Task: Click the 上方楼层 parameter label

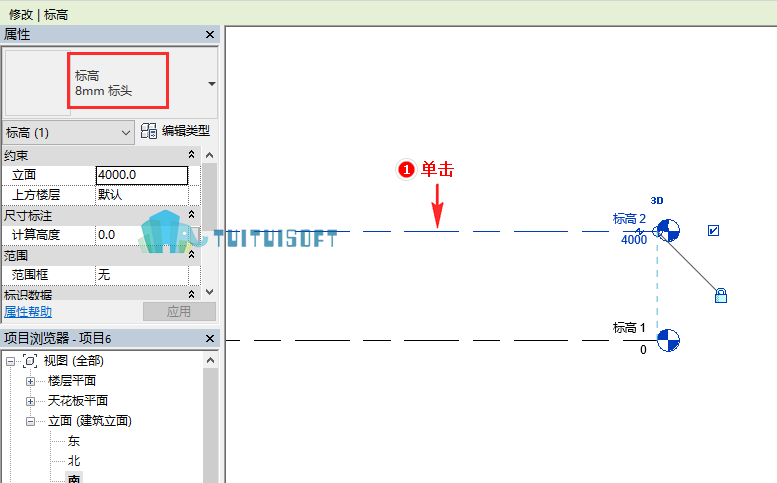Action: point(36,195)
